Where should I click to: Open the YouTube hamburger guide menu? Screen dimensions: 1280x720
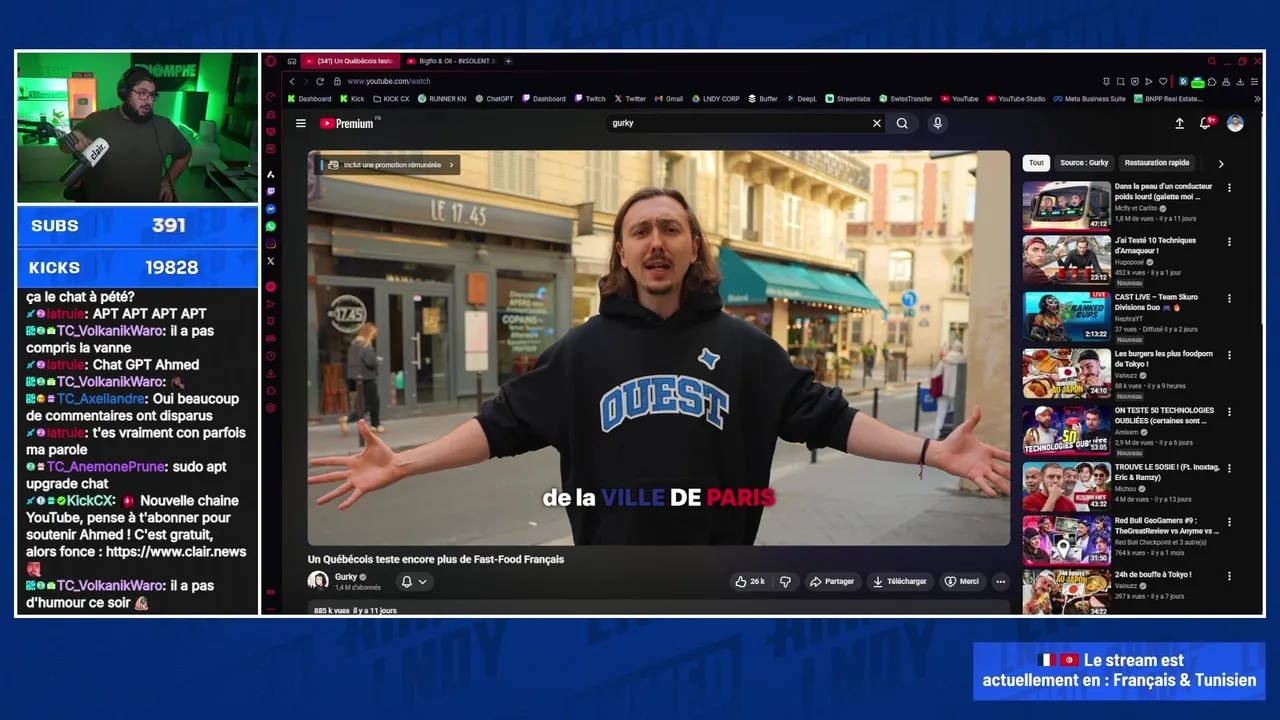click(300, 123)
